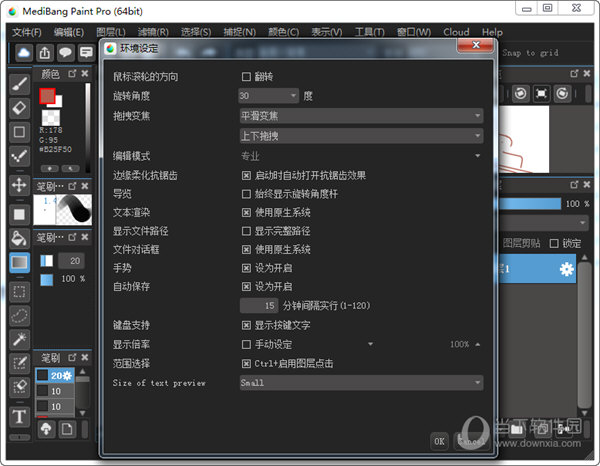Image resolution: width=600 pixels, height=466 pixels.
Task: Close the 环境设定 dialog
Action: point(475,45)
